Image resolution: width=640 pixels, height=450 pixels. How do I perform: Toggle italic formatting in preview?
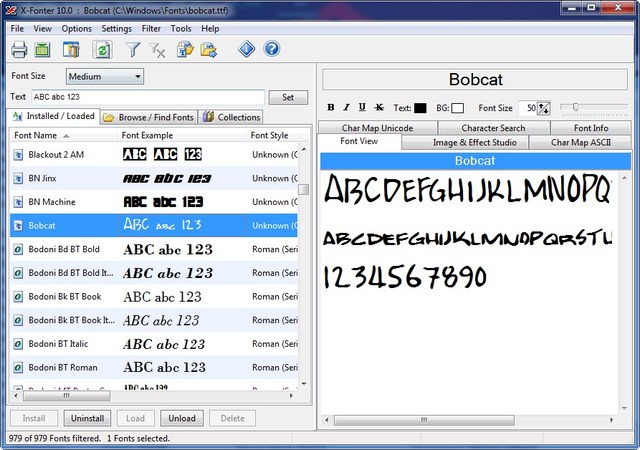346,108
